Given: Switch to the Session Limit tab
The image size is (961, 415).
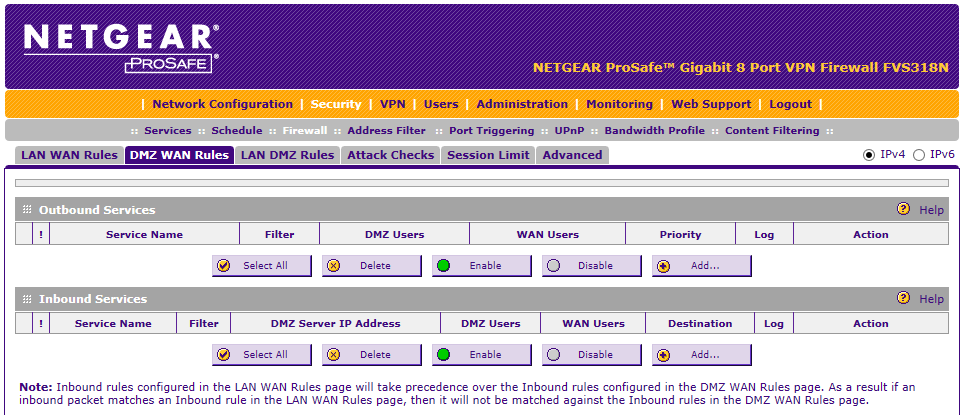Looking at the screenshot, I should click(x=488, y=155).
